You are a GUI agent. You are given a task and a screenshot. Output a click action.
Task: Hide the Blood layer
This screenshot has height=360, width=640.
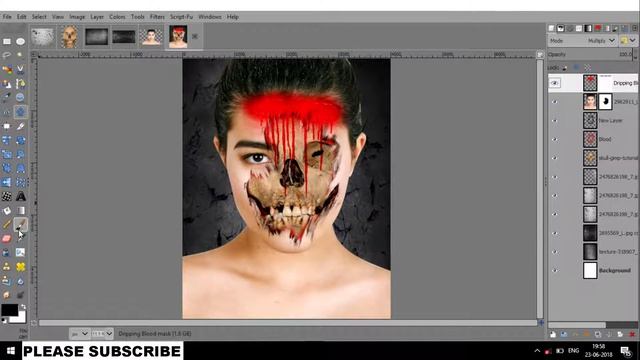tap(554, 140)
